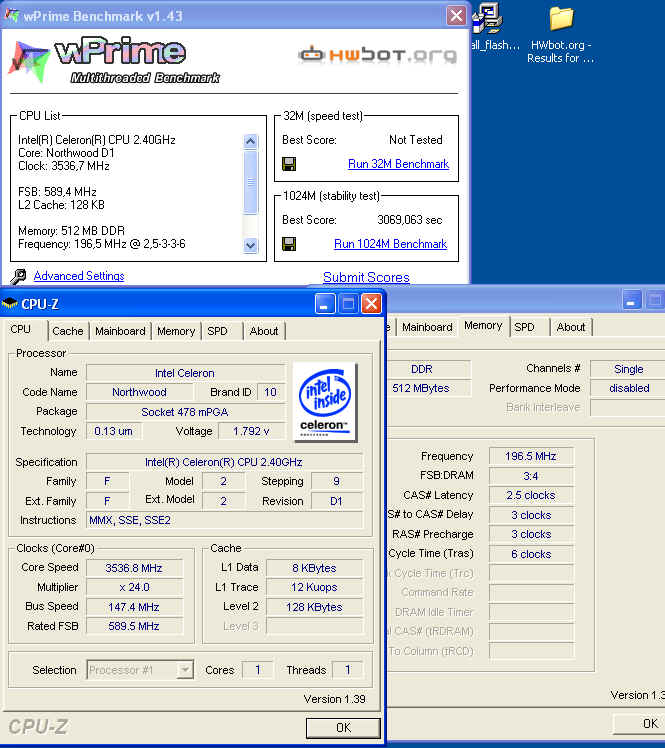Click the Voltage value 1.792 v
Screen dimensions: 665x748
coord(251,431)
